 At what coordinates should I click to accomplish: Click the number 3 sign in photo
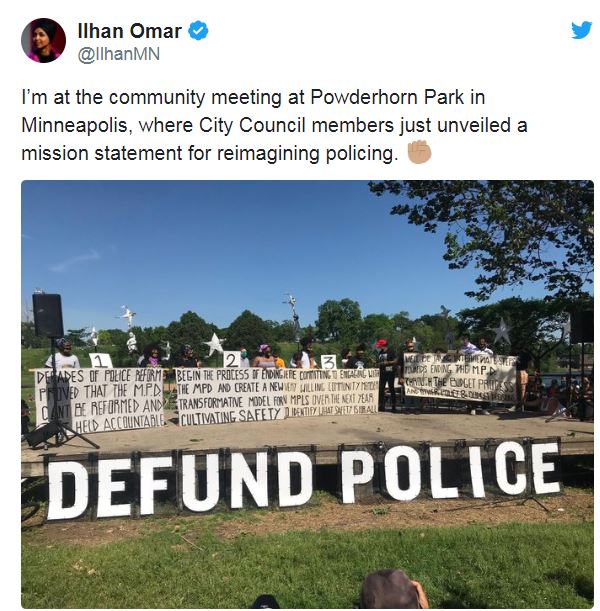click(x=328, y=362)
